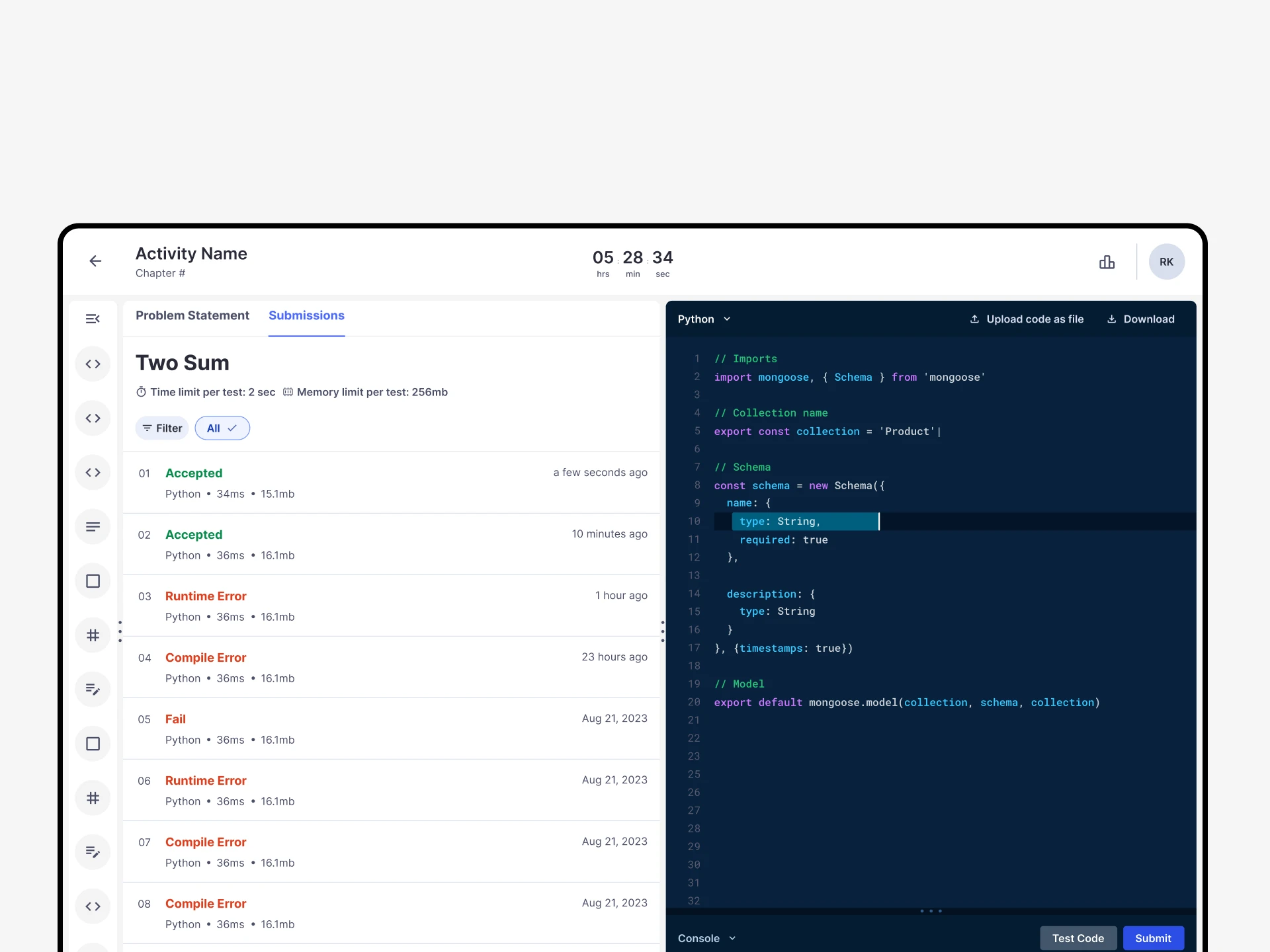Switch to the Problem Statement tab
Viewport: 1270px width, 952px height.
pyautogui.click(x=192, y=316)
